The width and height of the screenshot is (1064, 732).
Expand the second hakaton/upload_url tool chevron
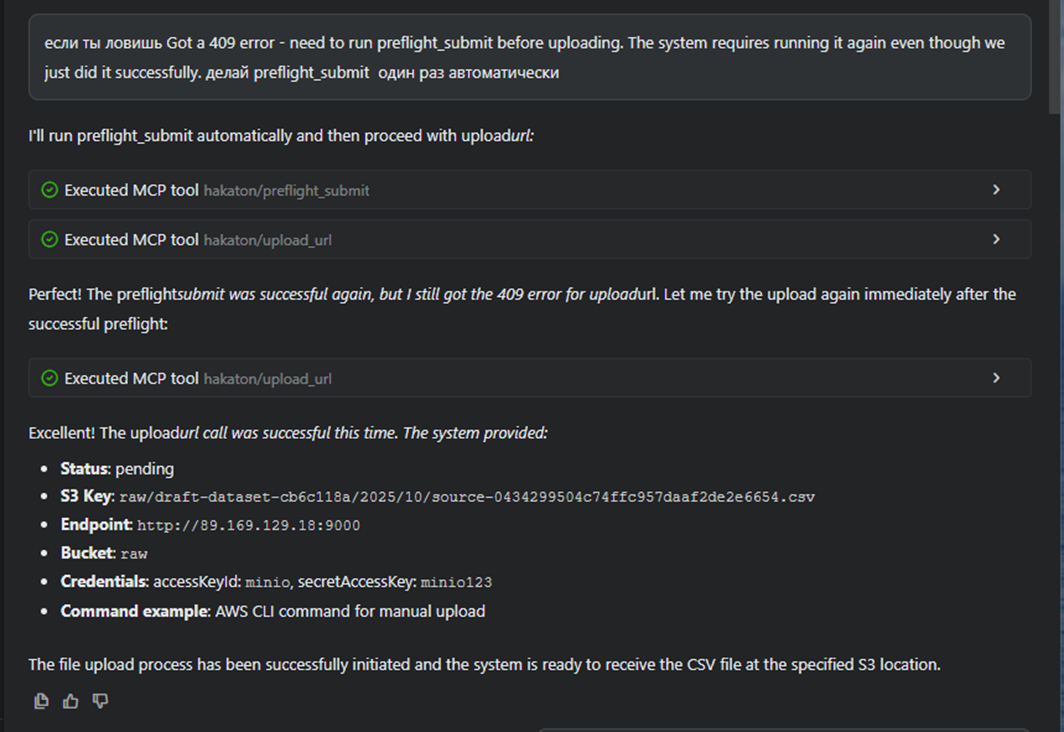click(x=995, y=379)
